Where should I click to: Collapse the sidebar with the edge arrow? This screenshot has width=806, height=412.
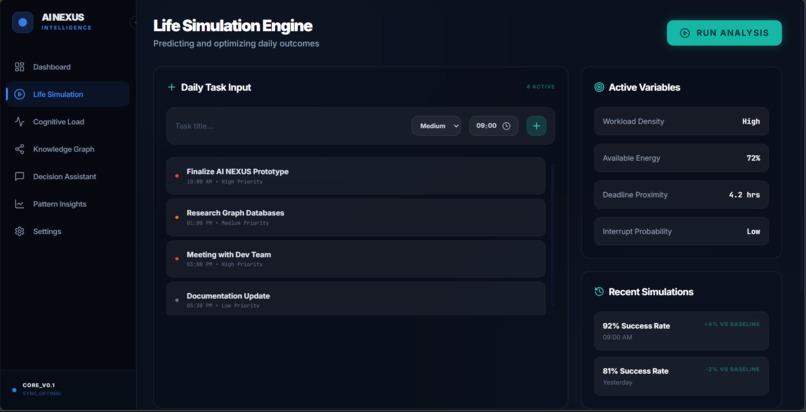[134, 23]
